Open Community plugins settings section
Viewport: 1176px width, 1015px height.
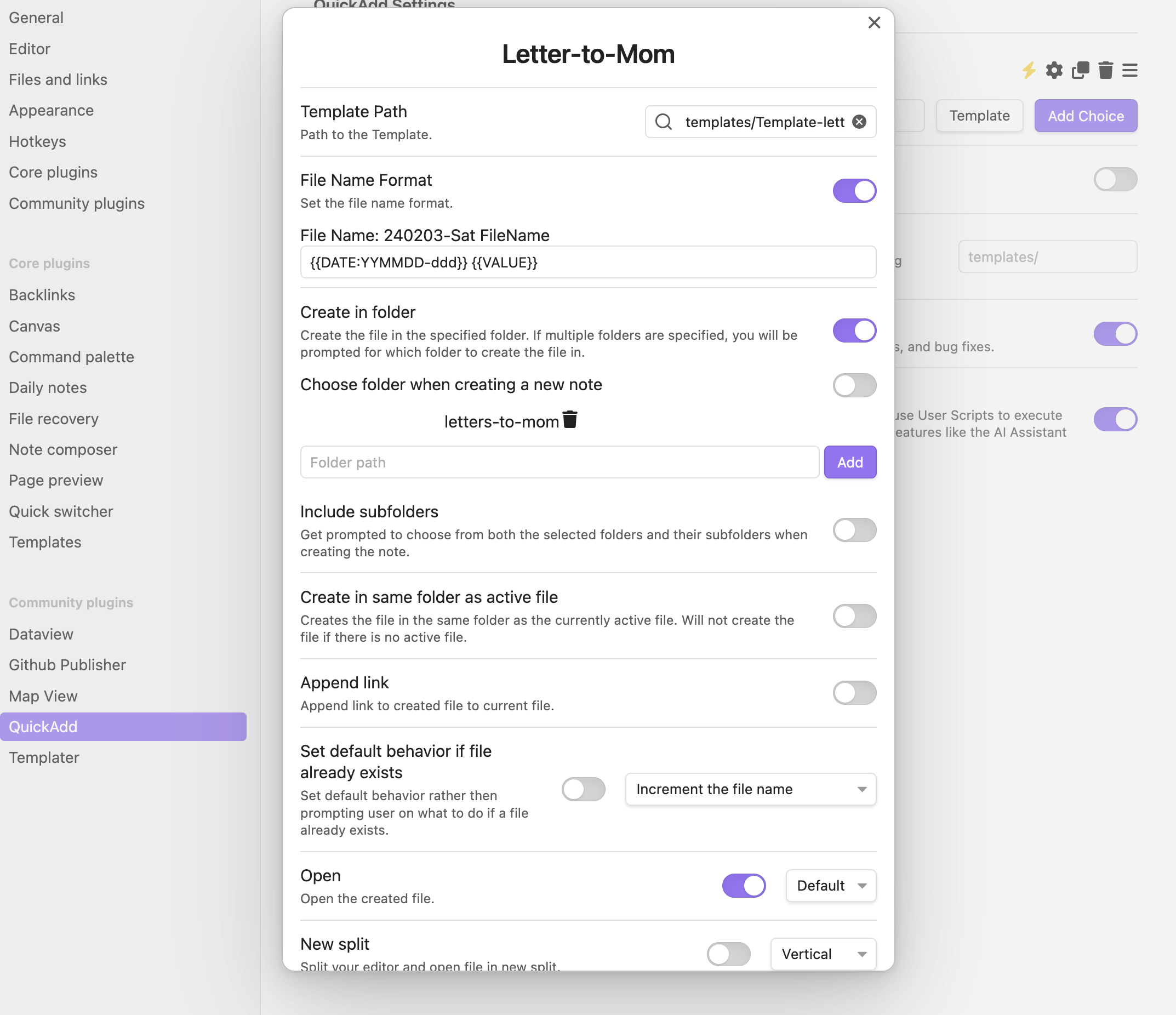point(77,203)
